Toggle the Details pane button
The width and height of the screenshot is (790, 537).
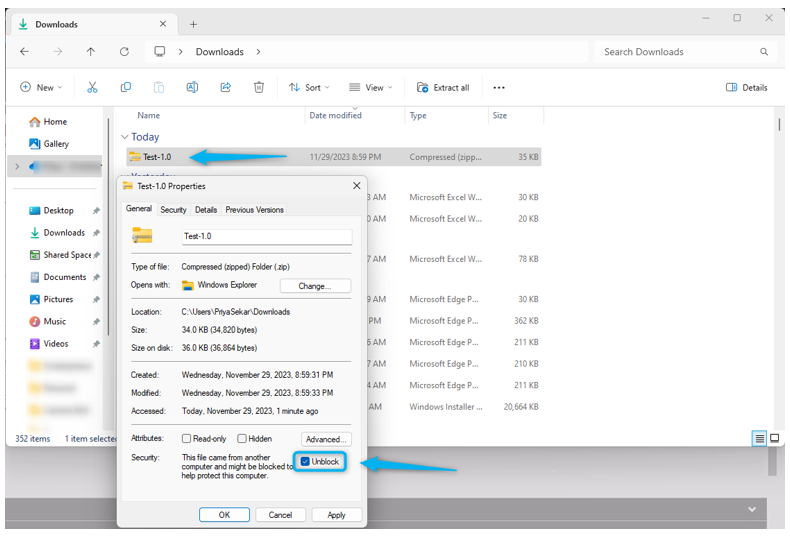pyautogui.click(x=747, y=88)
